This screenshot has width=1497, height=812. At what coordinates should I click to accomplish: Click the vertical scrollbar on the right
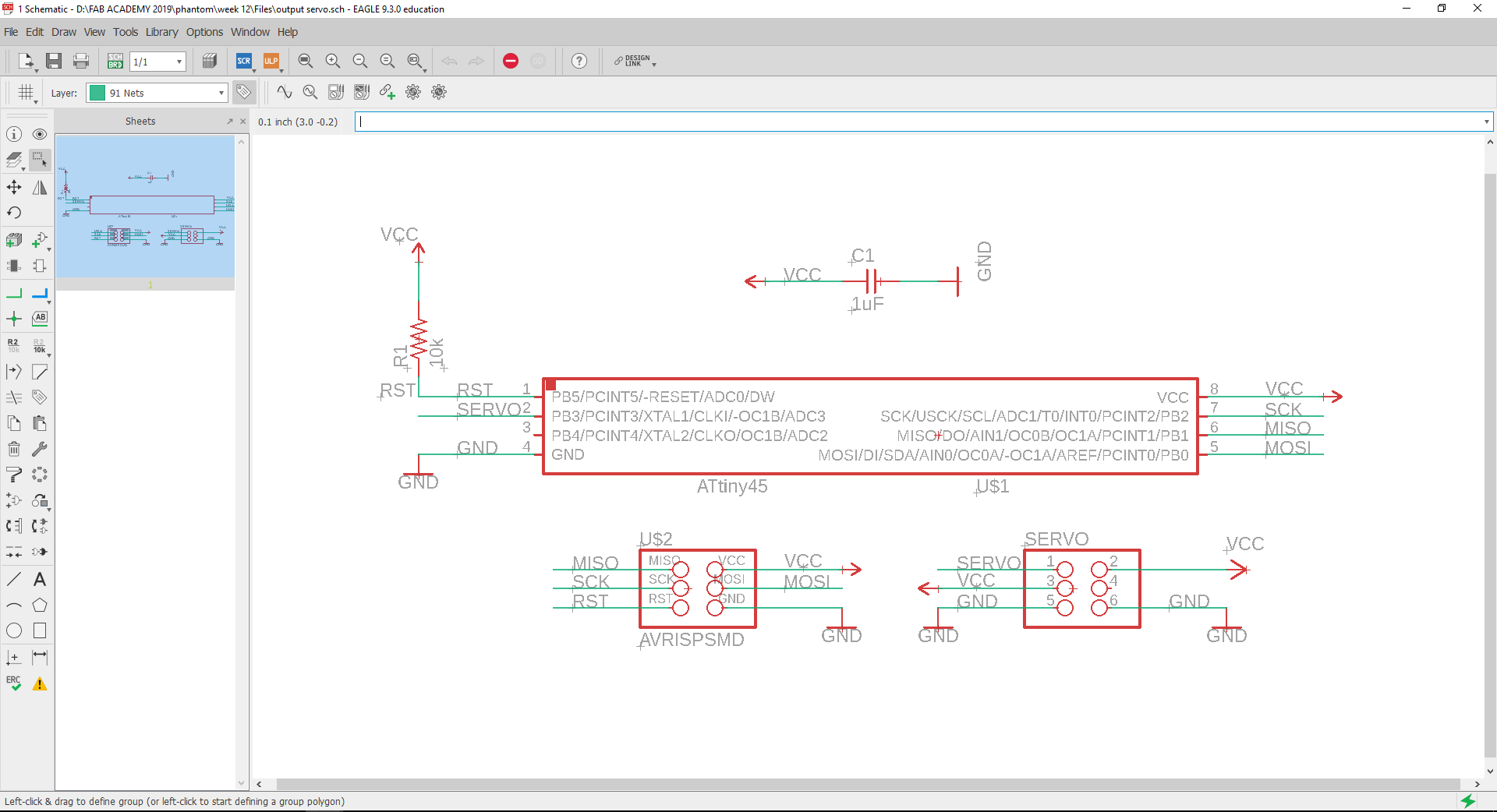[1490, 464]
